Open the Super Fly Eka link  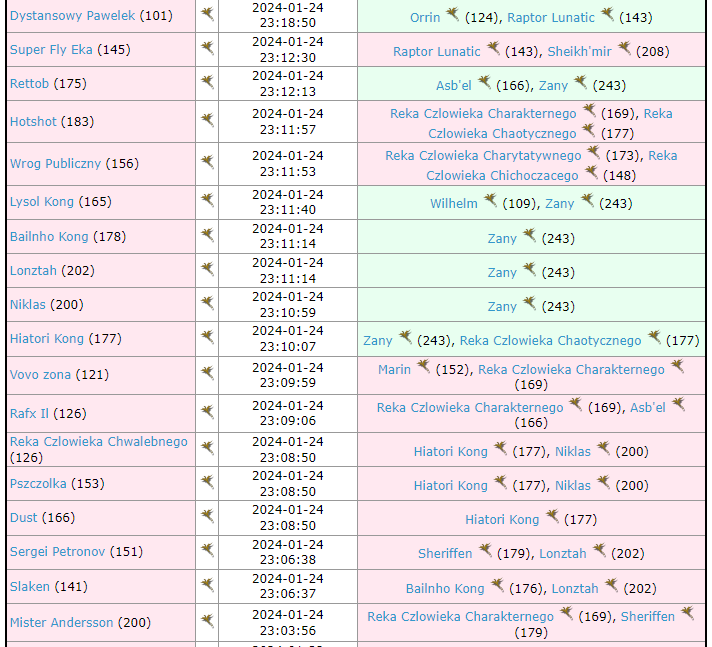57,50
